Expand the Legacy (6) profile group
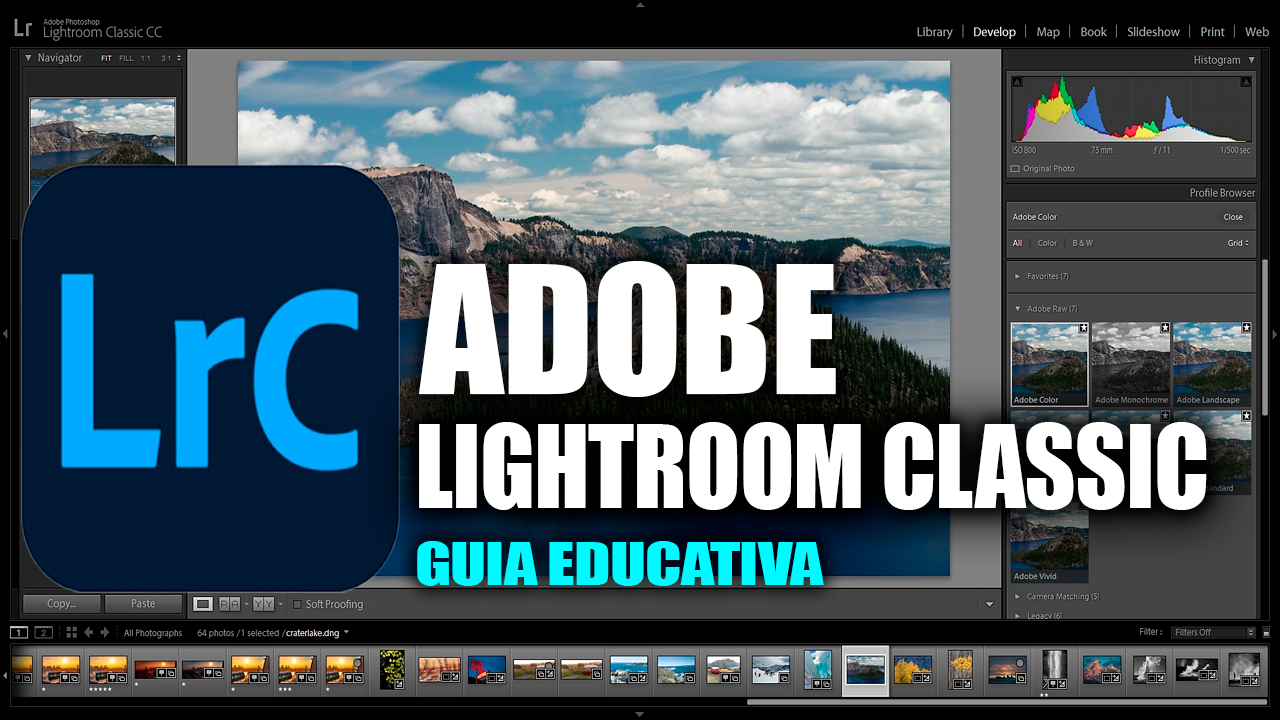Image resolution: width=1280 pixels, height=720 pixels. [x=1017, y=616]
